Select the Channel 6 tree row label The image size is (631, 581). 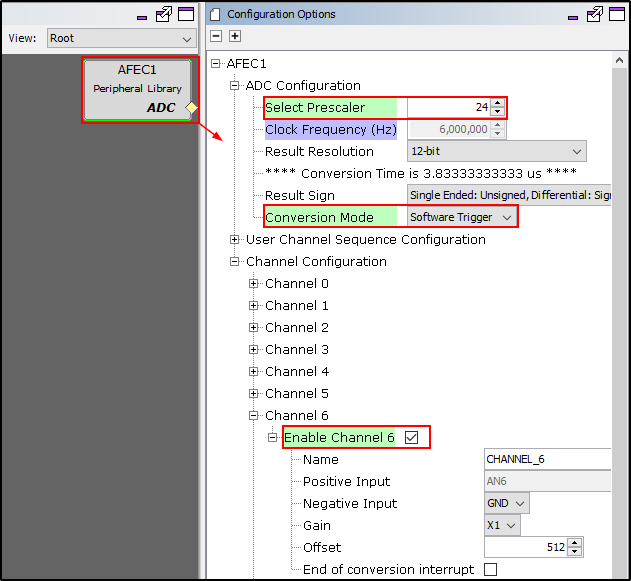tap(297, 416)
